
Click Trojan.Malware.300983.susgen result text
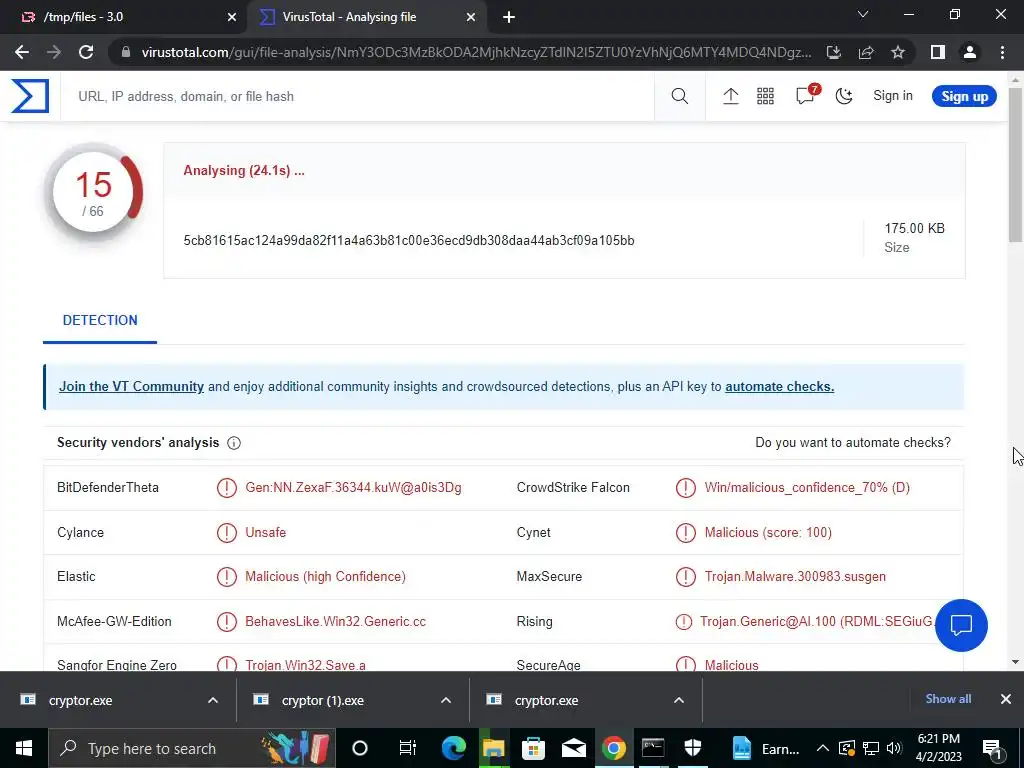(795, 577)
